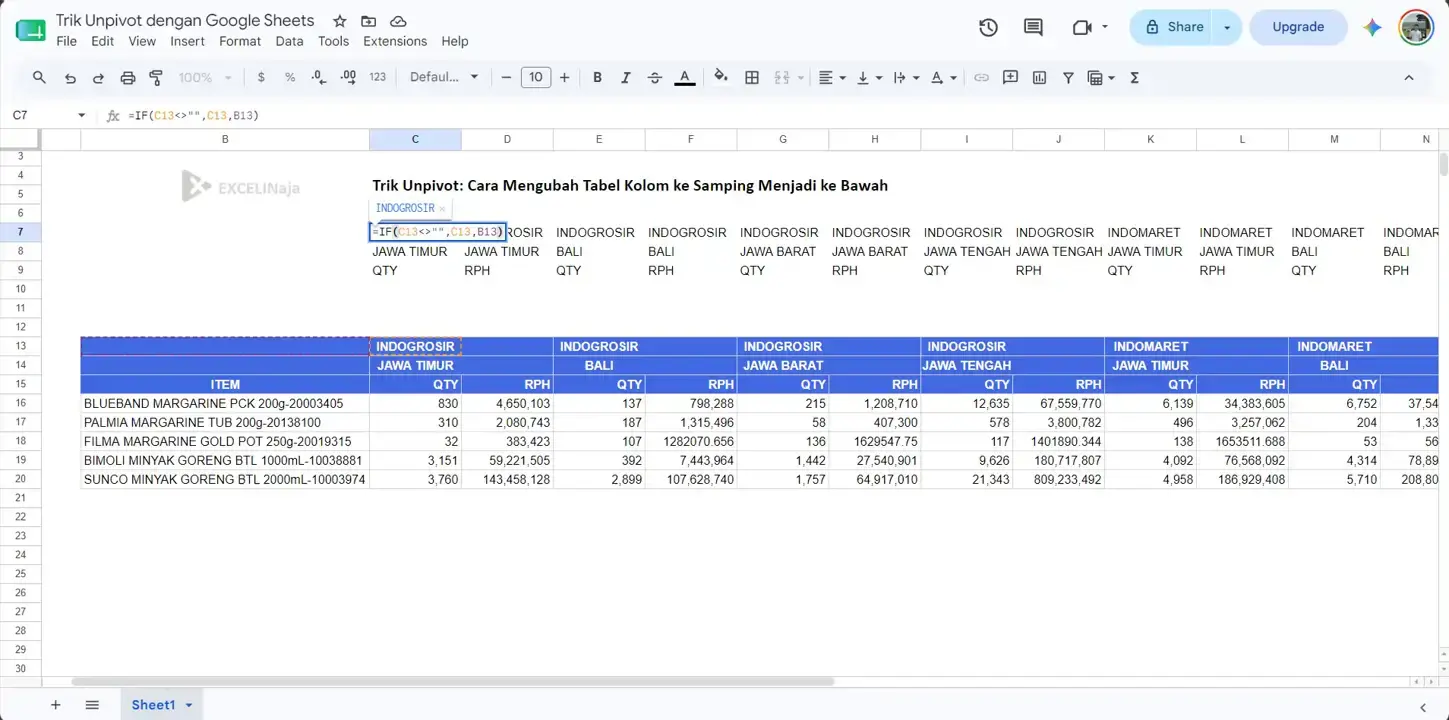The height and width of the screenshot is (720, 1449).
Task: Open version history clock icon
Action: pos(988,27)
